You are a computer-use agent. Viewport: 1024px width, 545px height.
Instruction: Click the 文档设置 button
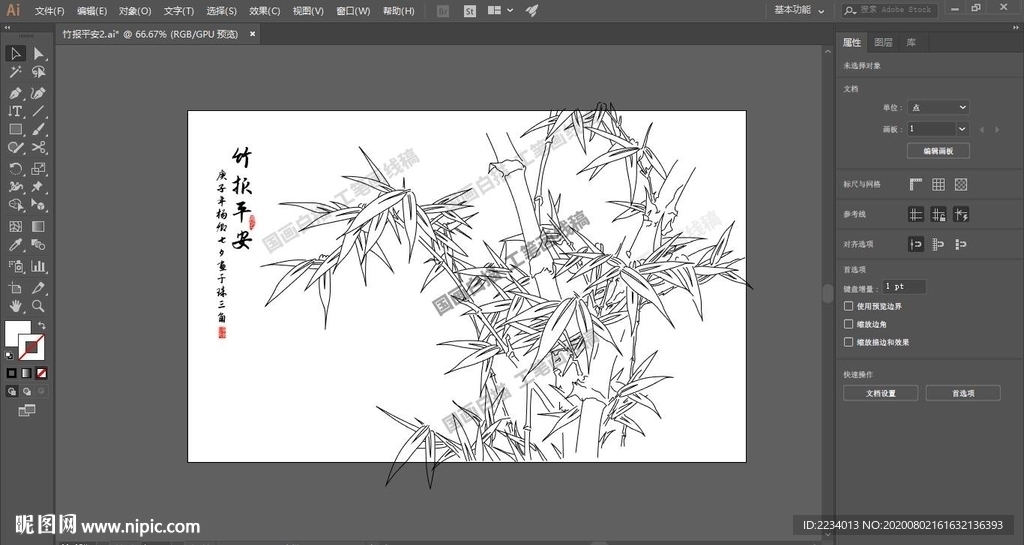880,393
